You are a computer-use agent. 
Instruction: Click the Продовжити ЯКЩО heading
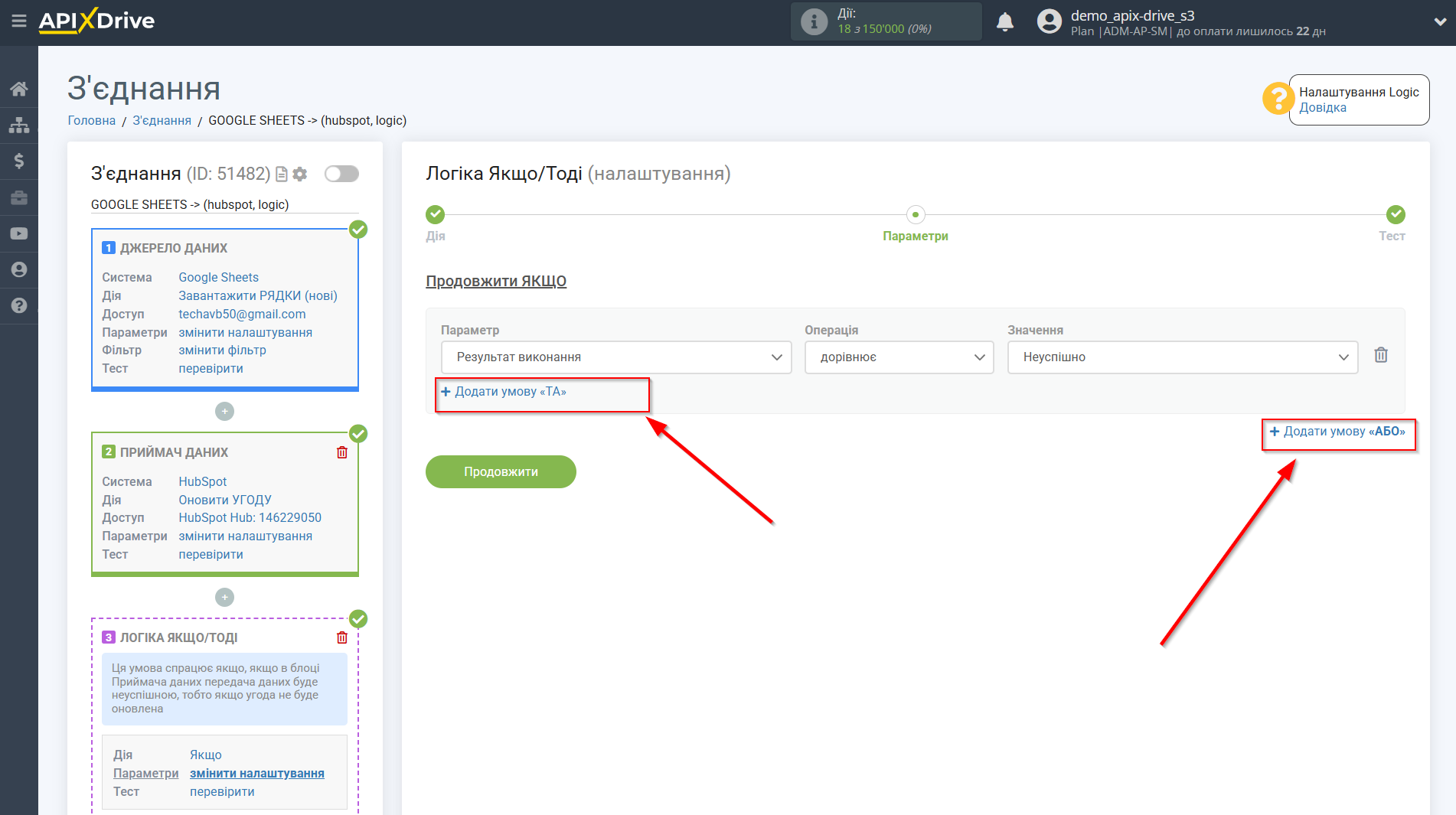coord(496,281)
